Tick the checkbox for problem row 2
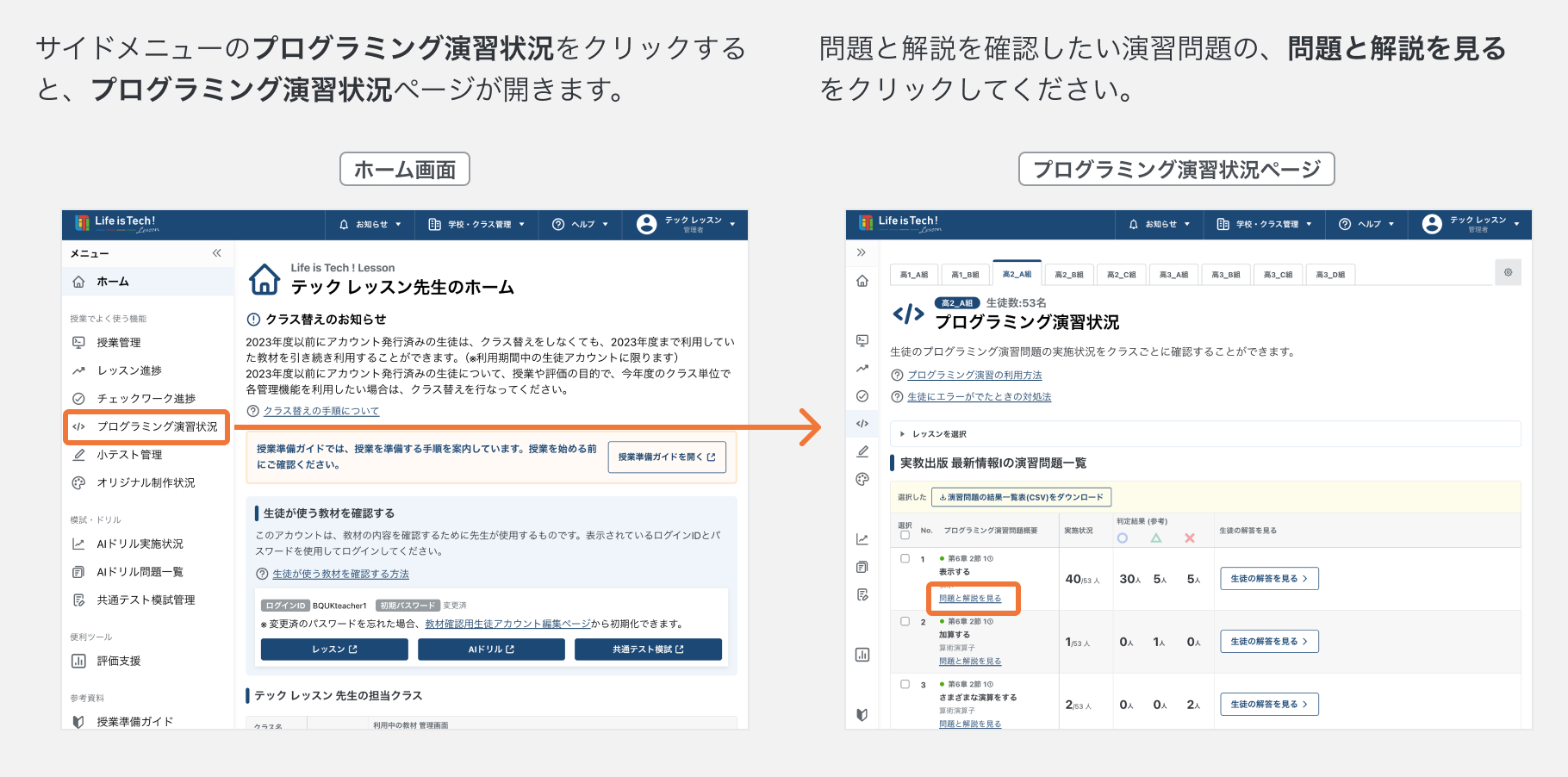Viewport: 1568px width, 777px height. click(905, 621)
